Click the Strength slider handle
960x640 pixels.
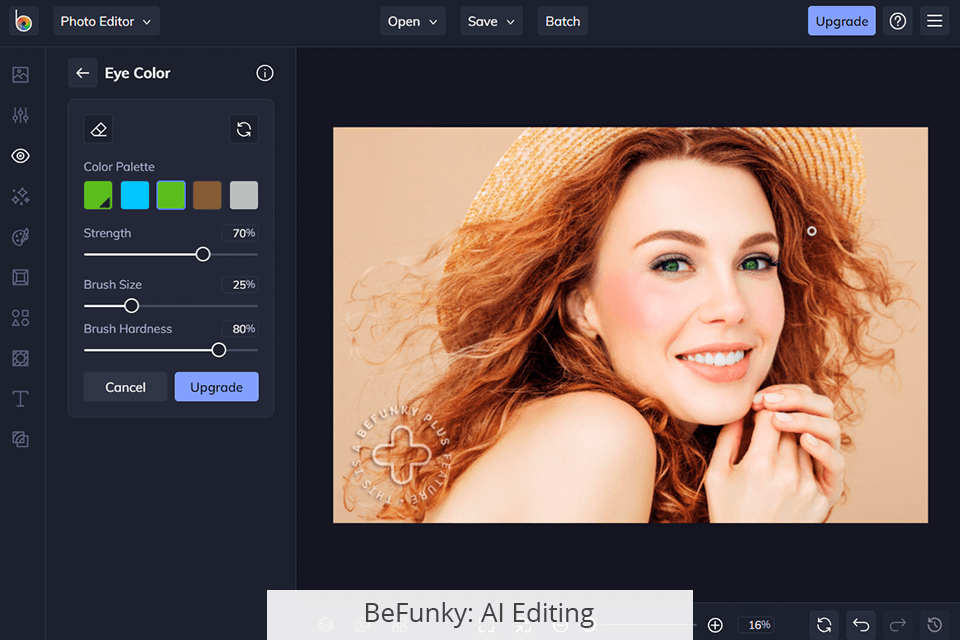tap(203, 254)
